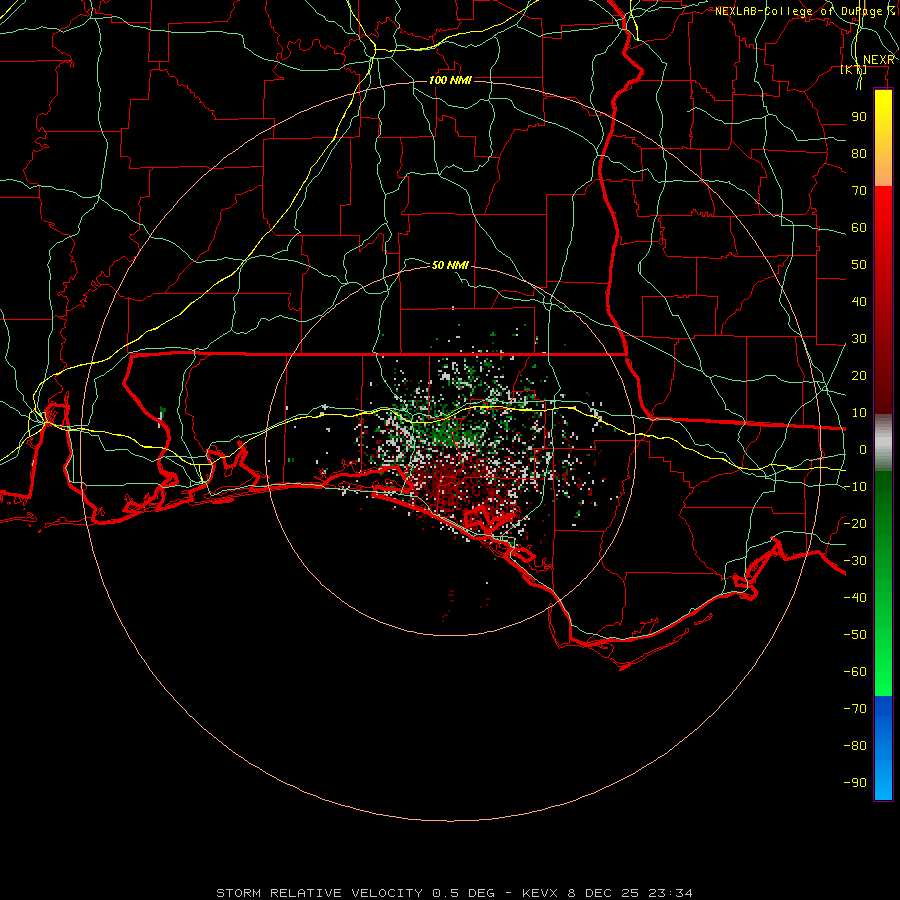This screenshot has width=900, height=900.
Task: Click the "8 DEC 25" date text
Action: pyautogui.click(x=604, y=893)
